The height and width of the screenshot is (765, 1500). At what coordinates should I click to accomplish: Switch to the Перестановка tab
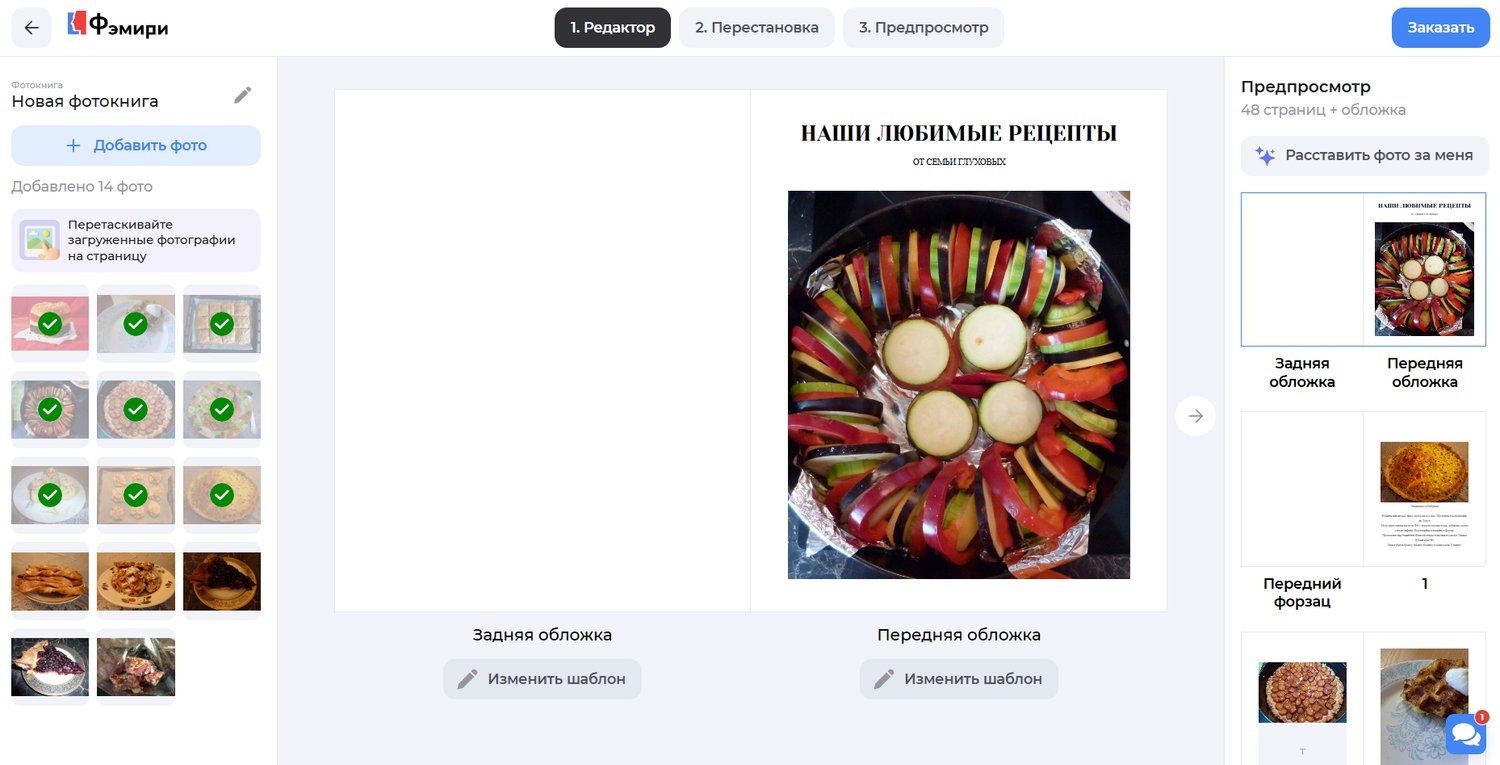pos(757,27)
